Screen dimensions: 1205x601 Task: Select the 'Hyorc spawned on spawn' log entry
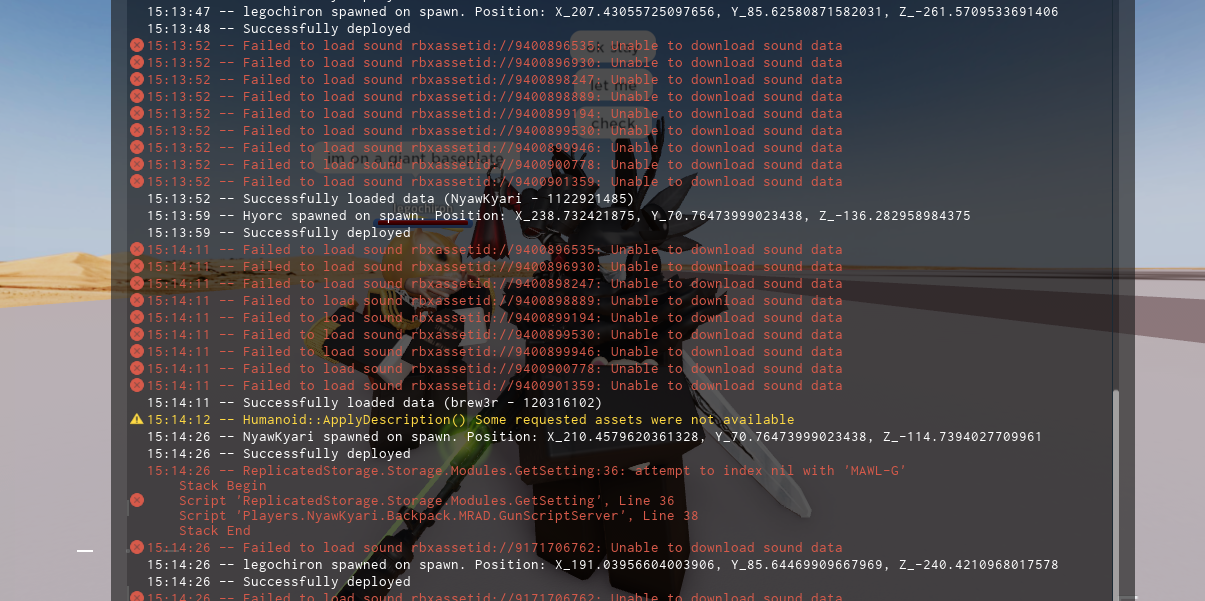[558, 215]
